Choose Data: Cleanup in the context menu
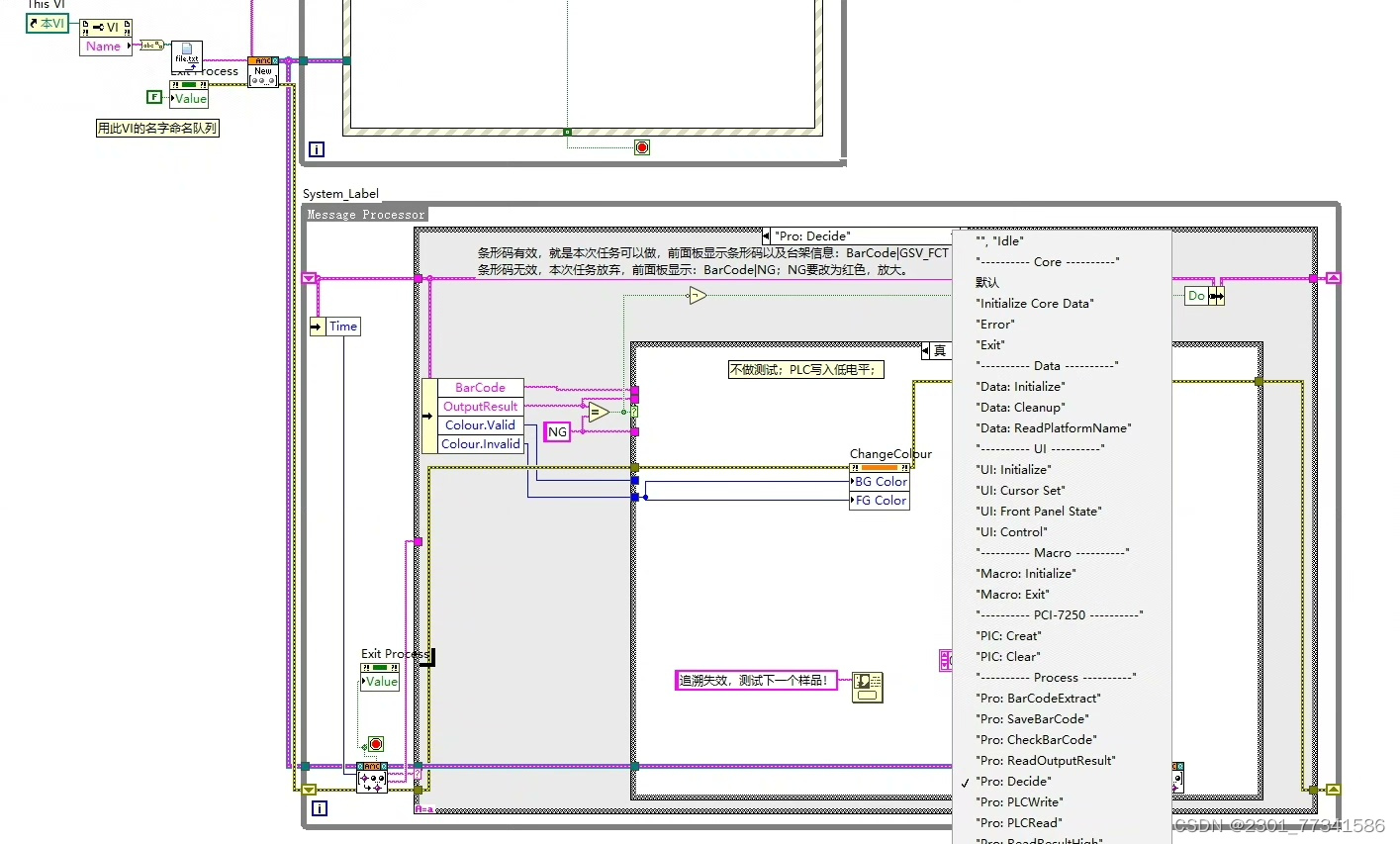 coord(1020,407)
